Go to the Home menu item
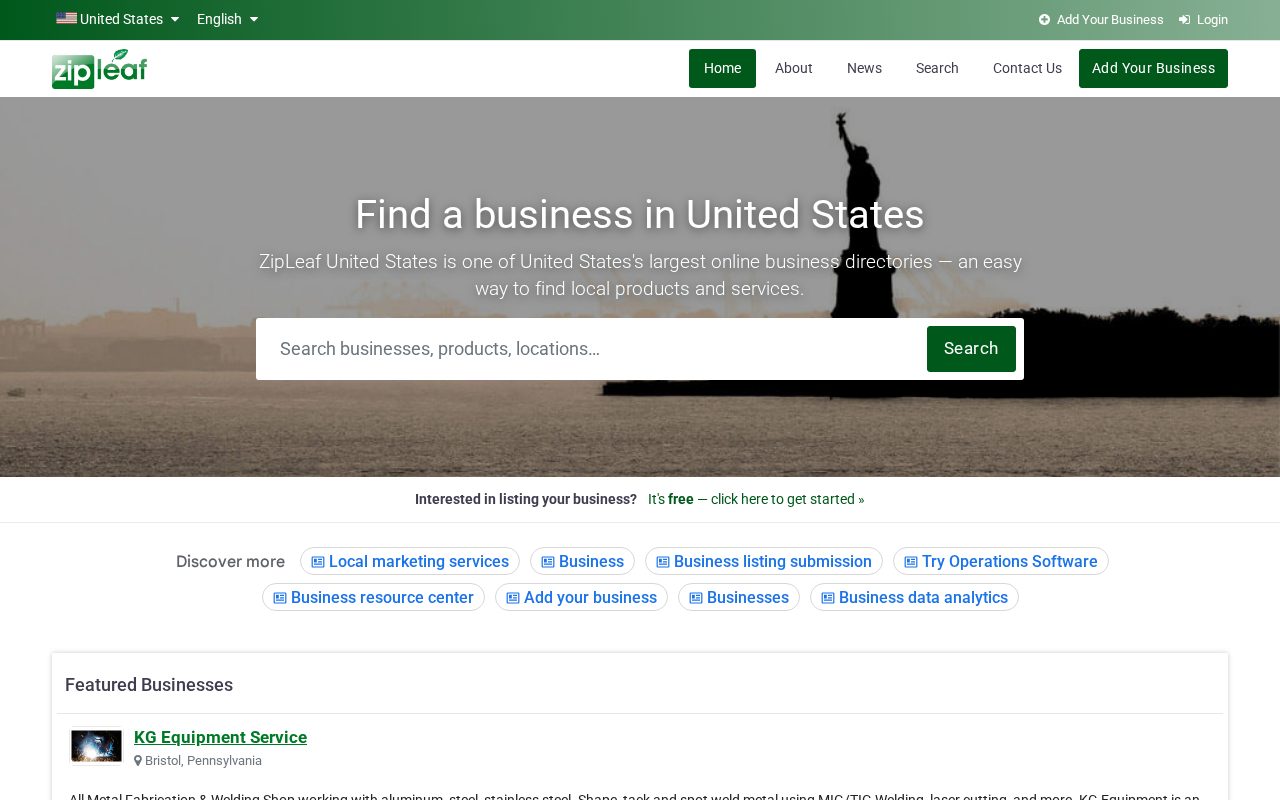The image size is (1280, 800). (722, 68)
